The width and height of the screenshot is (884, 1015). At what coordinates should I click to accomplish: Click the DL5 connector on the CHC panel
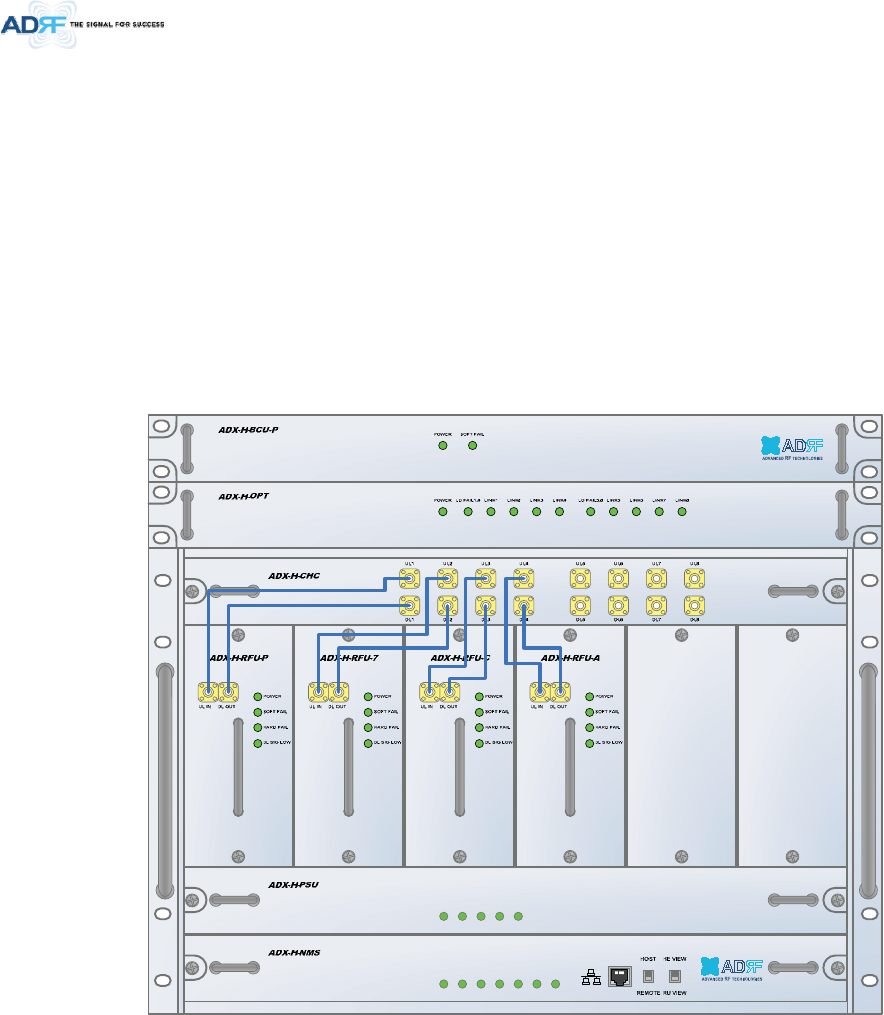(580, 606)
